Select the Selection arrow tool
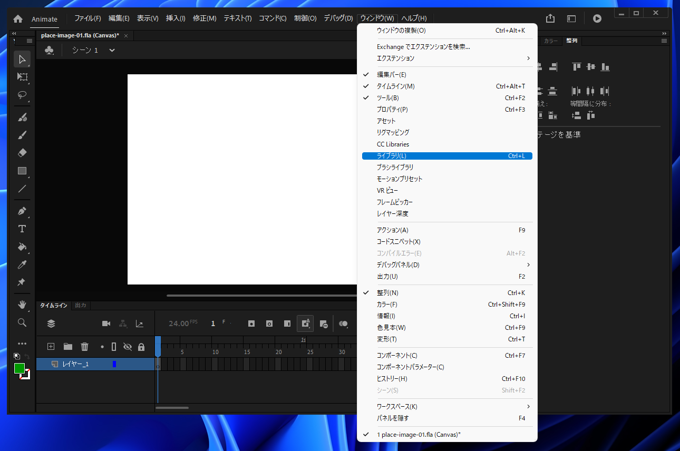The width and height of the screenshot is (680, 451). [22, 59]
